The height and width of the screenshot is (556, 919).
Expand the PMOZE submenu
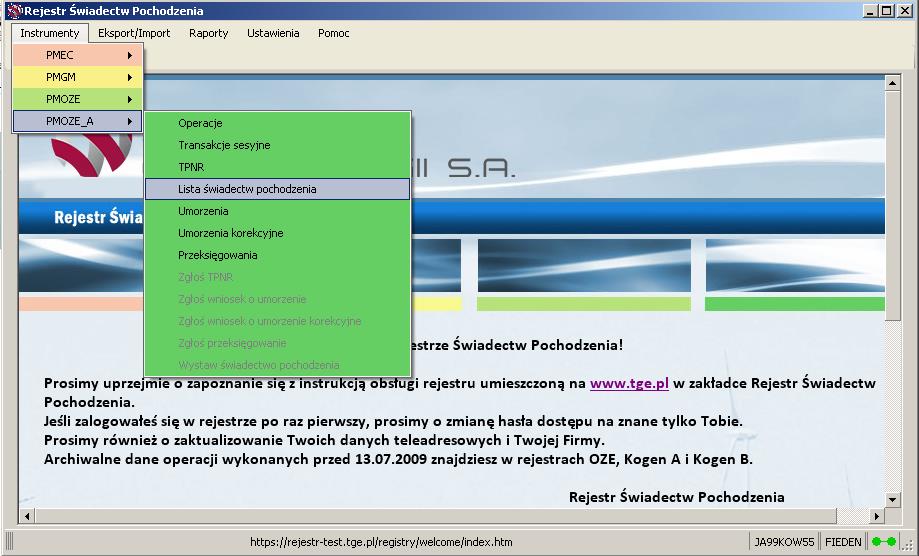[x=77, y=99]
